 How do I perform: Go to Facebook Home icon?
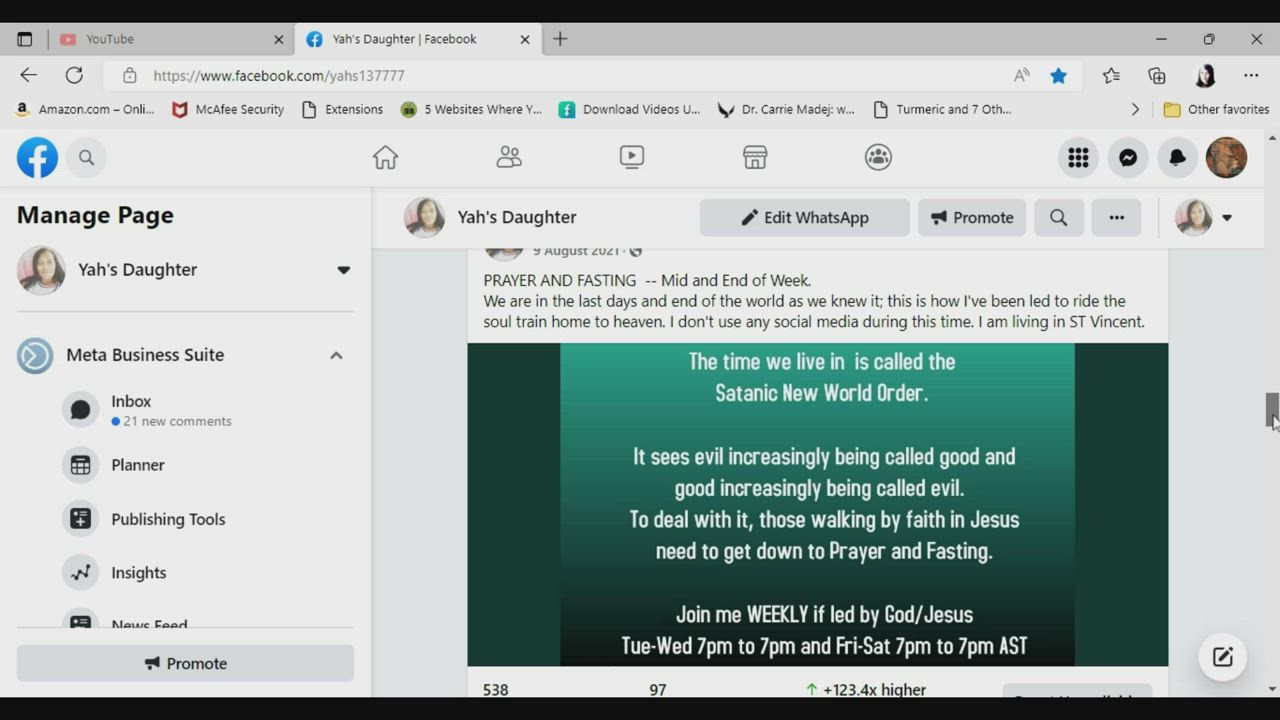(385, 157)
